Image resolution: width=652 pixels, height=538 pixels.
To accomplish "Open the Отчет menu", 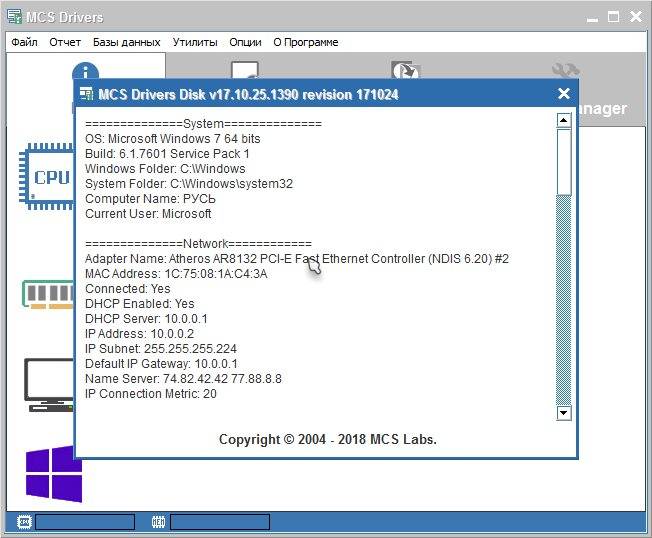I will (x=65, y=42).
